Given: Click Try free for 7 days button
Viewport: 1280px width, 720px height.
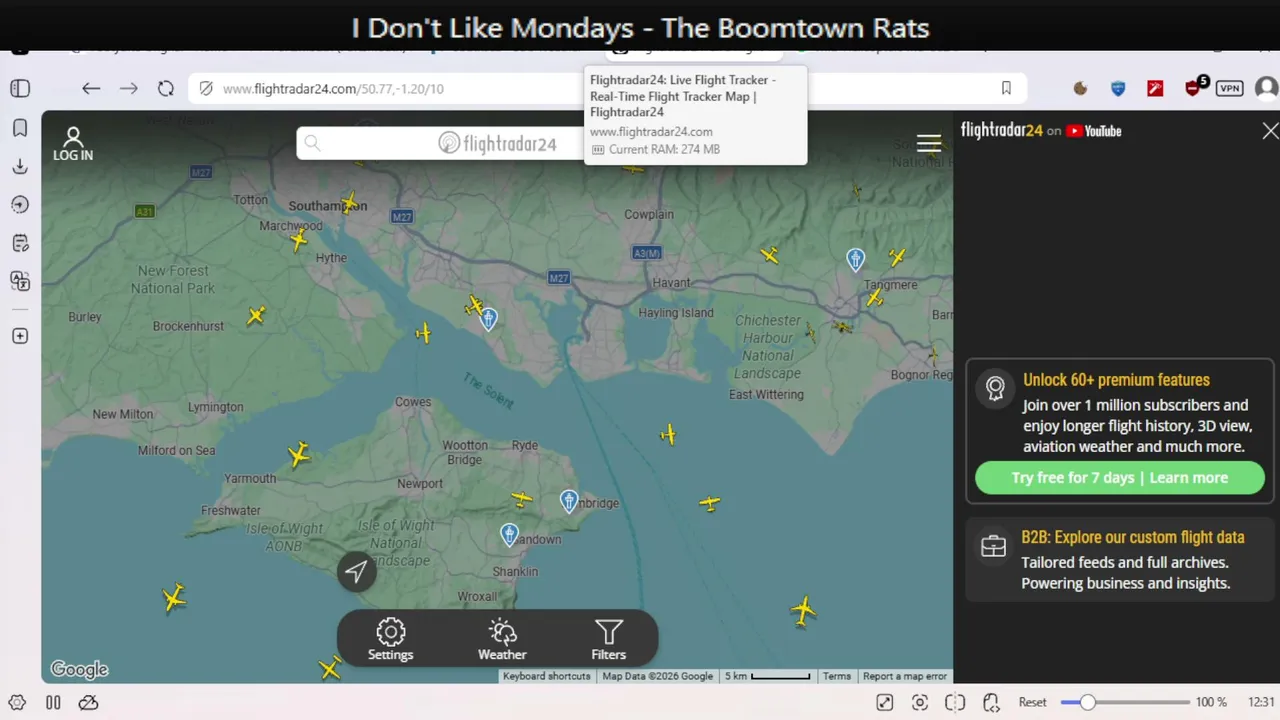Looking at the screenshot, I should coord(1119,477).
